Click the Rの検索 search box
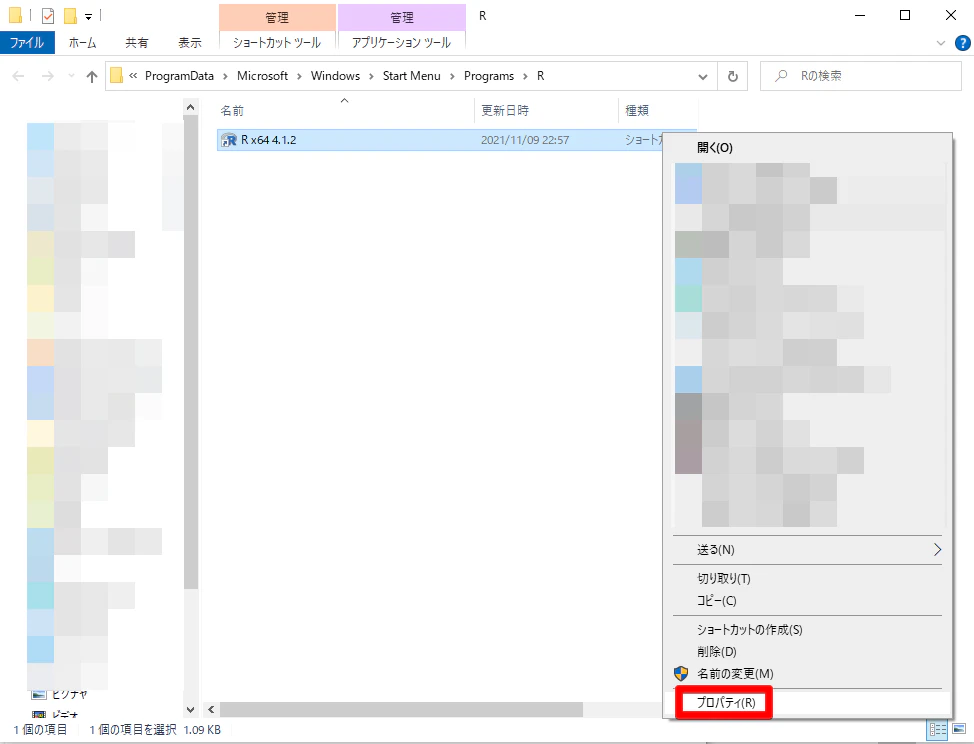Viewport: 974px width, 744px height. click(x=860, y=76)
